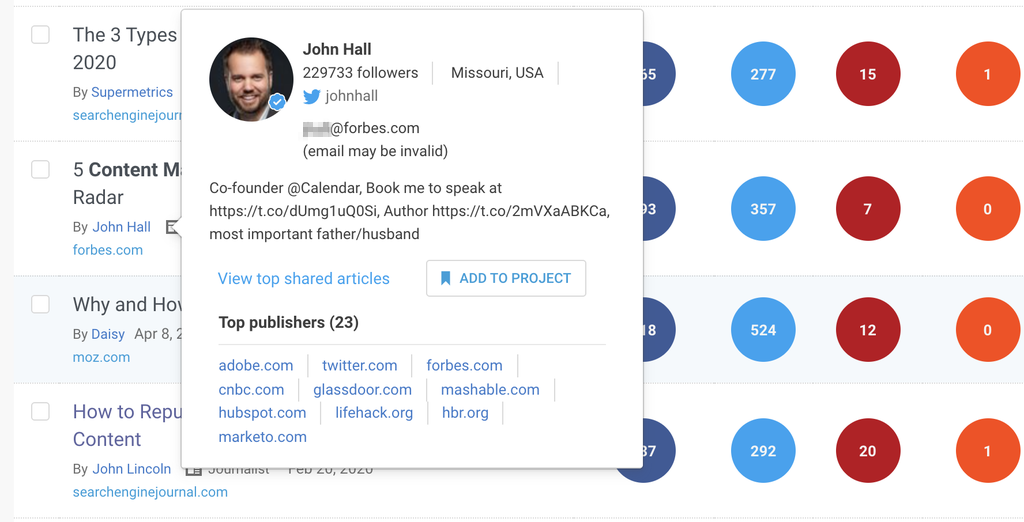Click the ADD TO PROJECT button

[506, 278]
